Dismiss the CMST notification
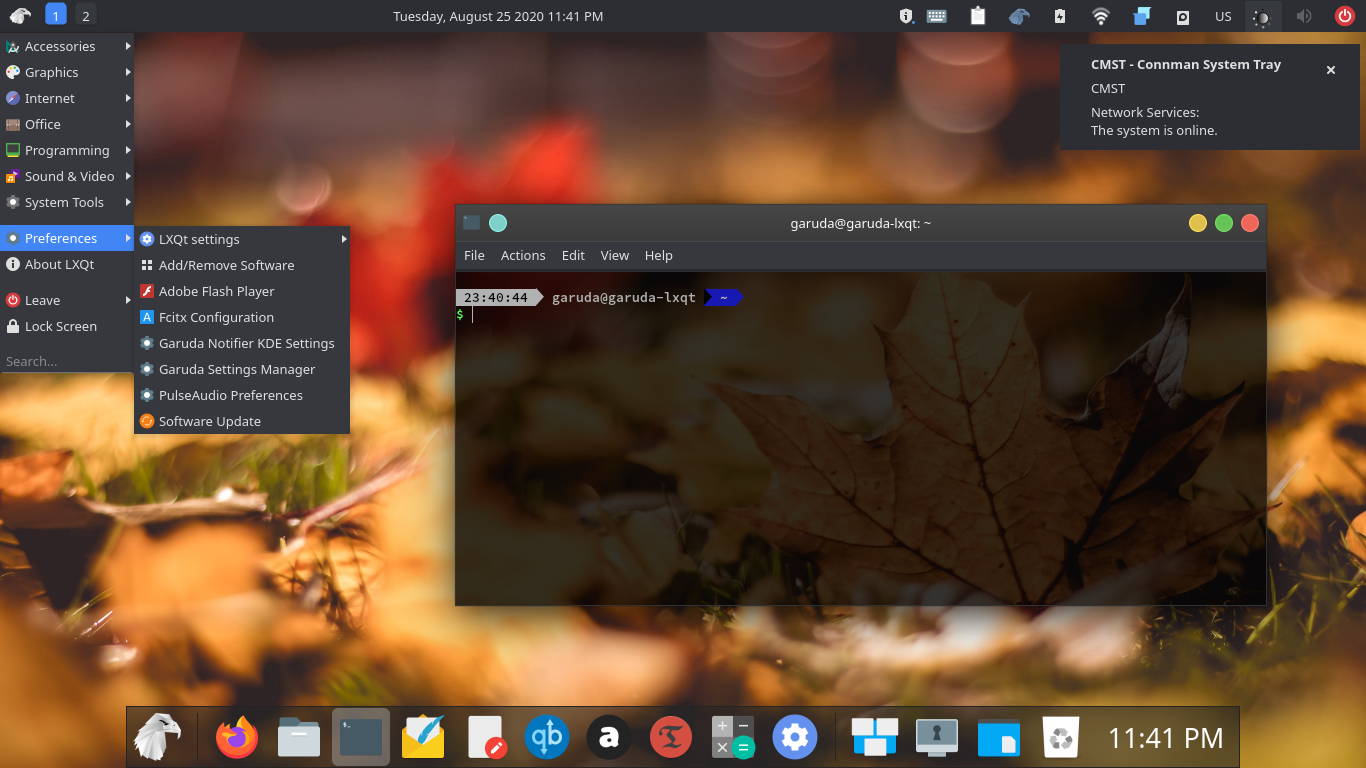The height and width of the screenshot is (768, 1366). point(1331,70)
